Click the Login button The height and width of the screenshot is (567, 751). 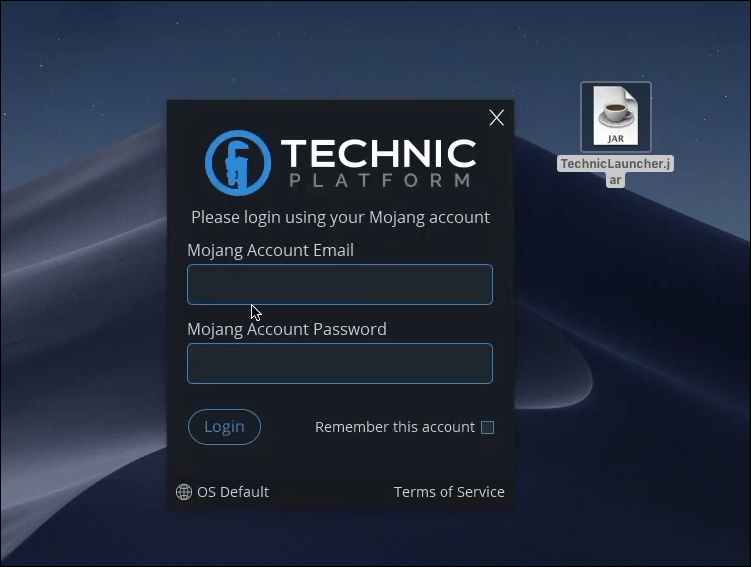tap(224, 427)
